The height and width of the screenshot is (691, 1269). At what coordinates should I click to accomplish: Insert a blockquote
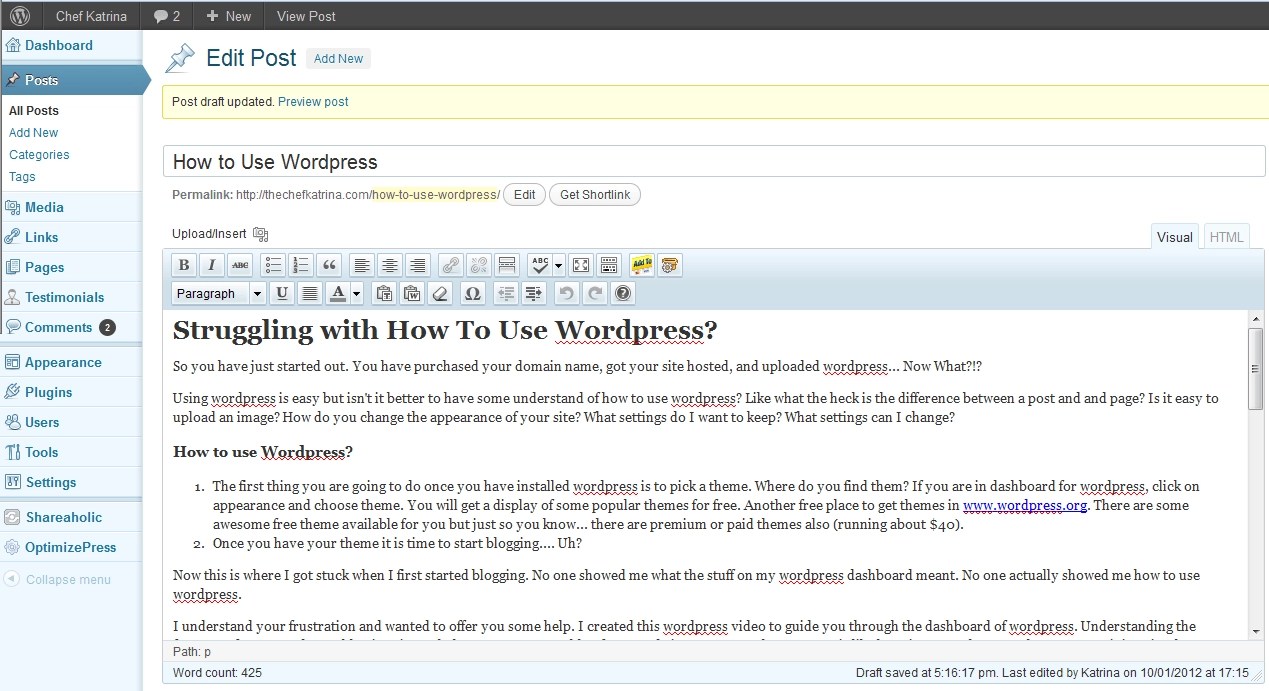329,265
